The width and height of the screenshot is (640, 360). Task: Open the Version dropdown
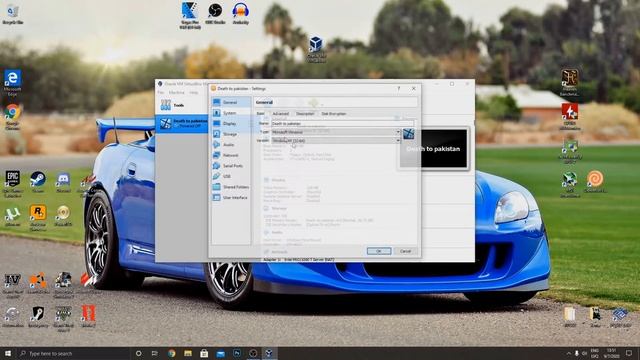[x=336, y=140]
